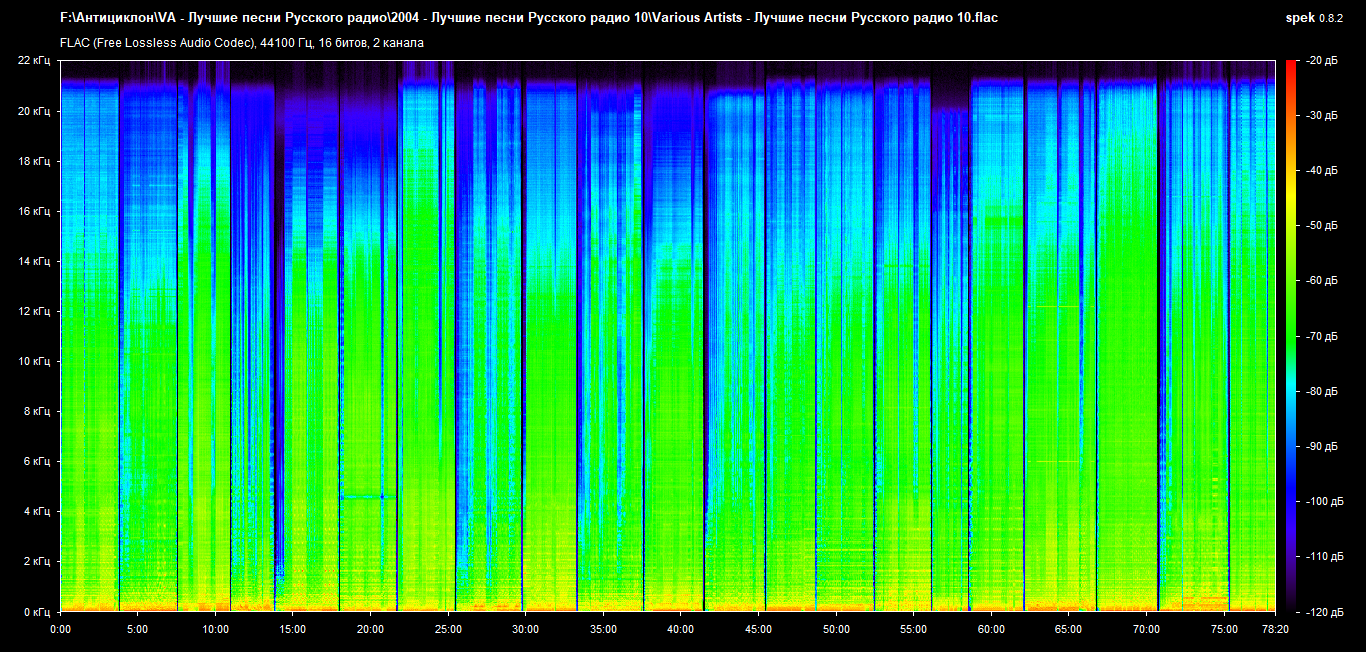The image size is (1366, 652).
Task: Click the 70:00 time label
Action: pyautogui.click(x=1146, y=629)
